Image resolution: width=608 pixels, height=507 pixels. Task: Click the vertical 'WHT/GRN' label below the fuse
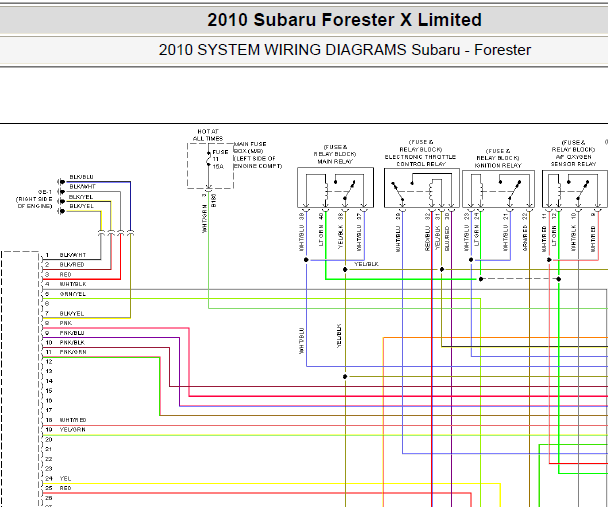click(205, 219)
